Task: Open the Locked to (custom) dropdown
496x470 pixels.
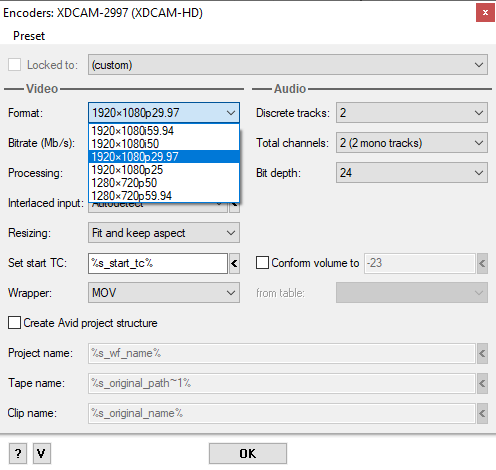Action: point(288,65)
